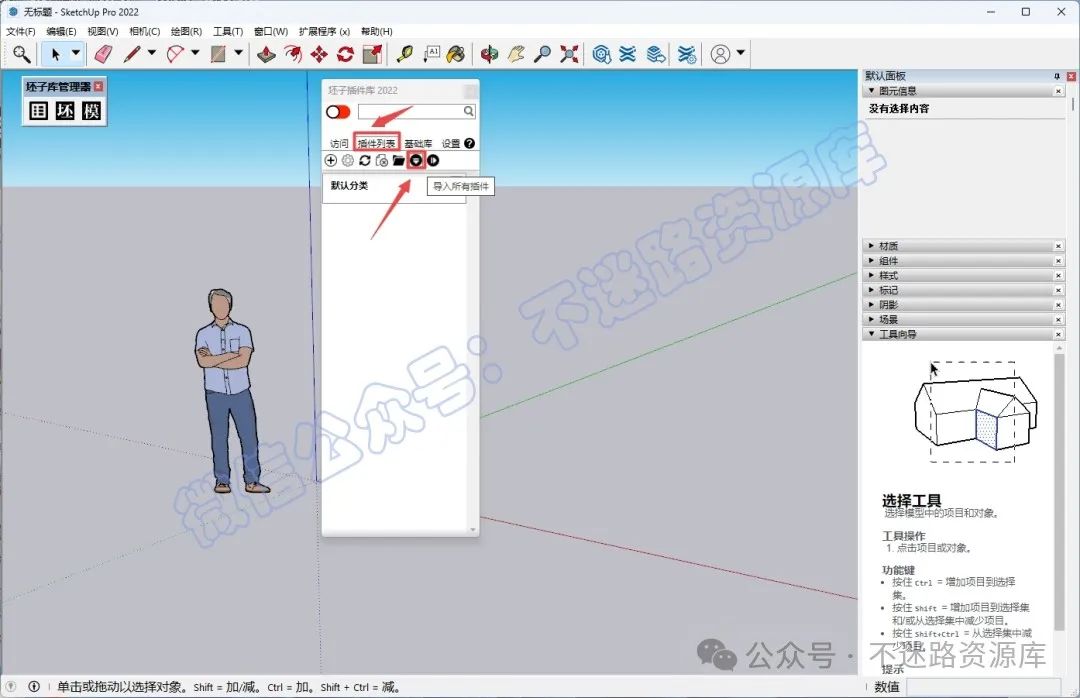Click the first grid icon in 坯子库管理器
The image size is (1080, 698).
(x=39, y=110)
